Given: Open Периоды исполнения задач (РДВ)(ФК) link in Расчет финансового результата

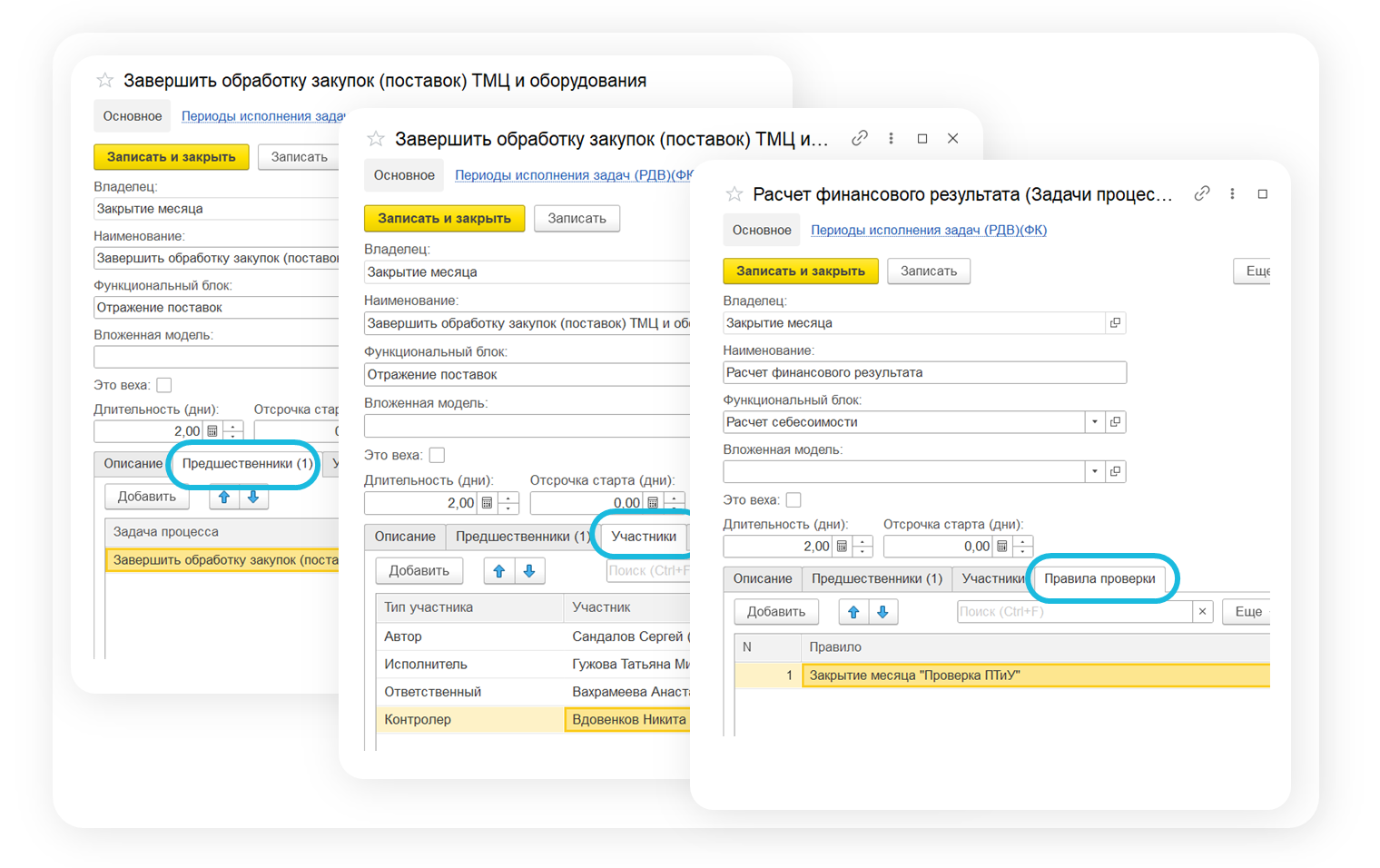Looking at the screenshot, I should pos(928,231).
